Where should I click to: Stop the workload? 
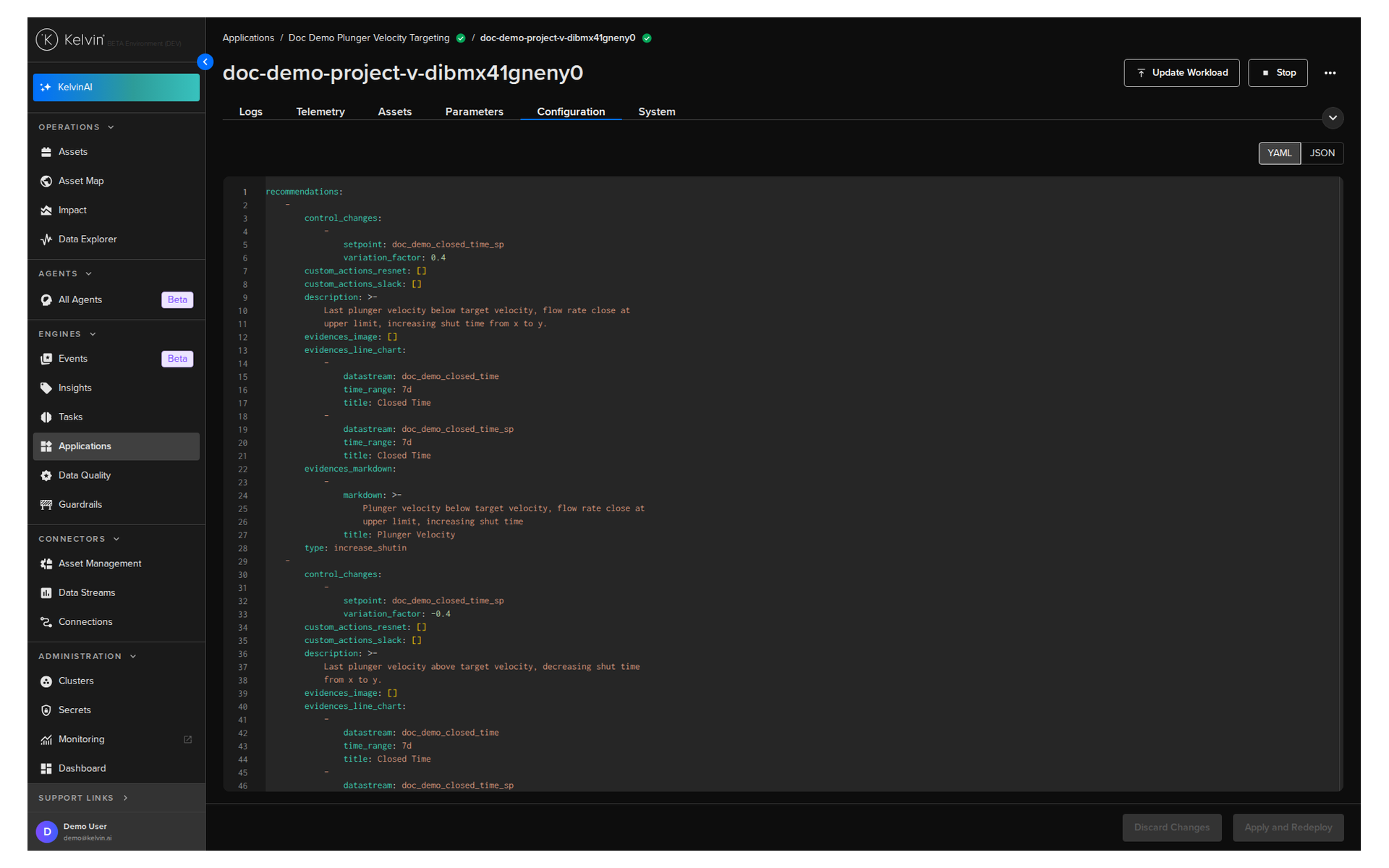coord(1278,73)
